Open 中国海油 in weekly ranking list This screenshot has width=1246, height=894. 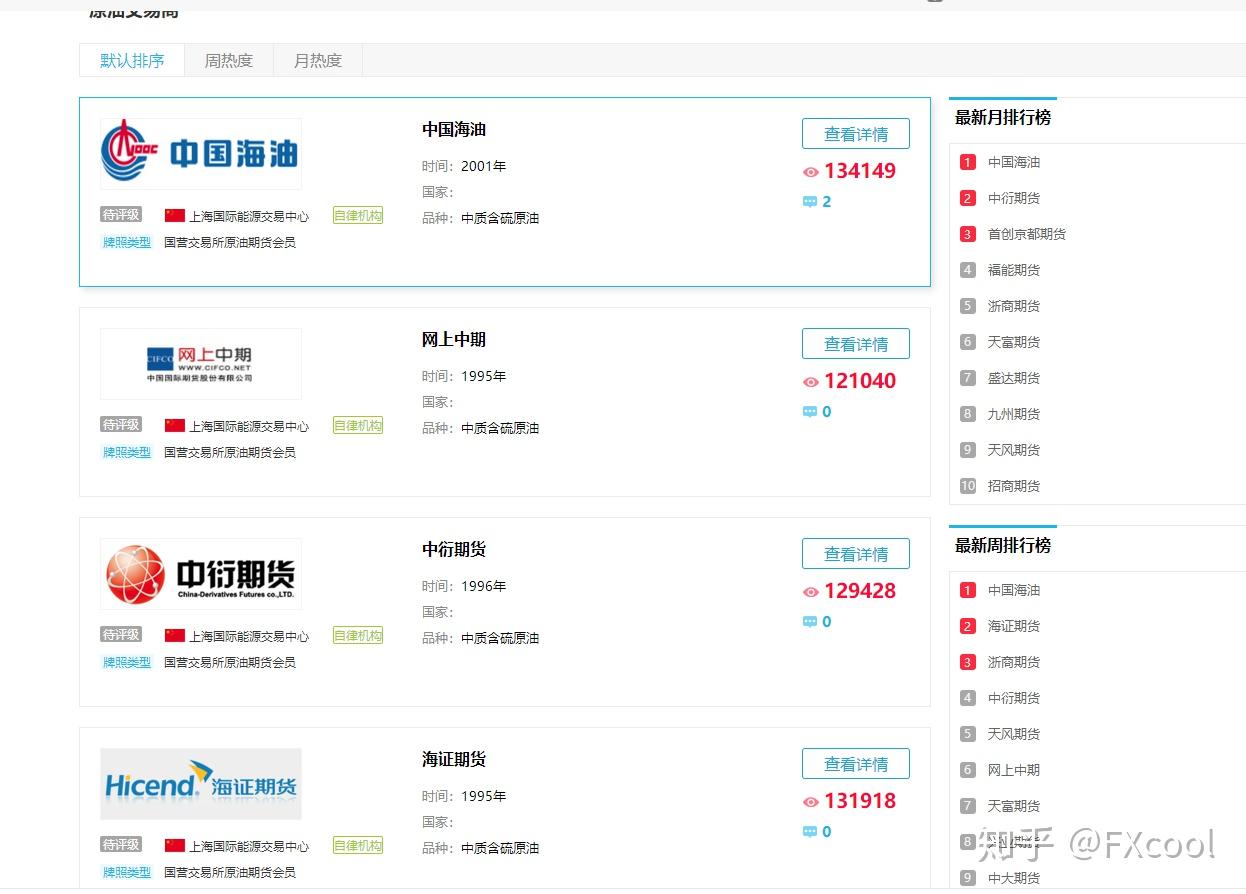pyautogui.click(x=1014, y=590)
